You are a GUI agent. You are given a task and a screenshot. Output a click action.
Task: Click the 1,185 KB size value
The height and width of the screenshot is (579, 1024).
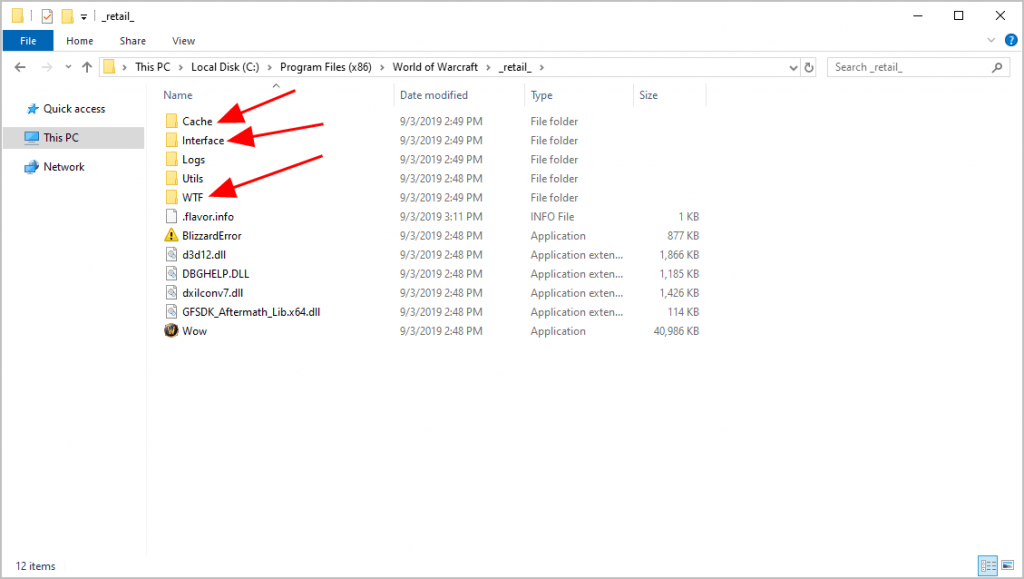pyautogui.click(x=679, y=274)
